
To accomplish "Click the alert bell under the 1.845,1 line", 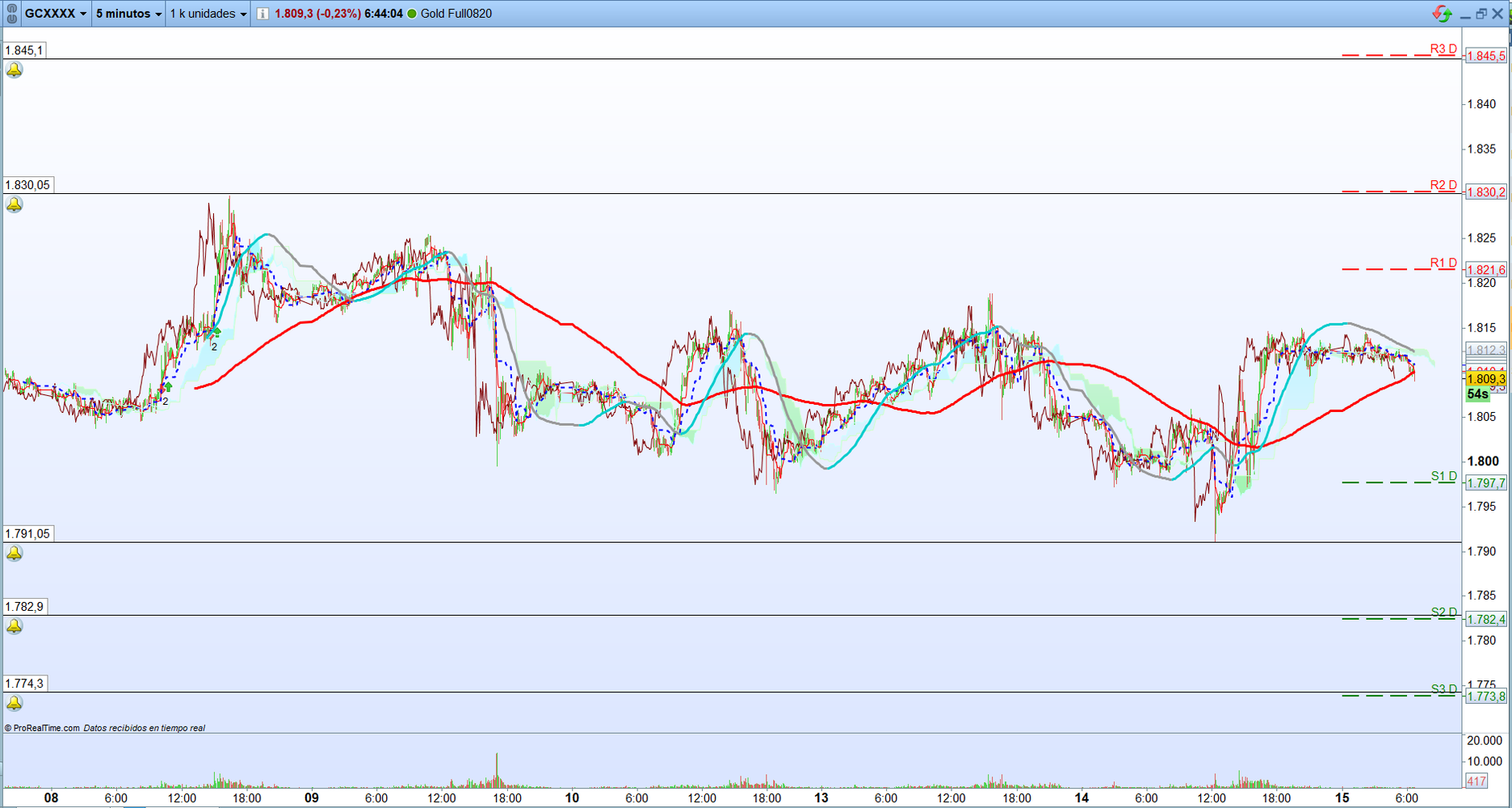I will click(15, 70).
